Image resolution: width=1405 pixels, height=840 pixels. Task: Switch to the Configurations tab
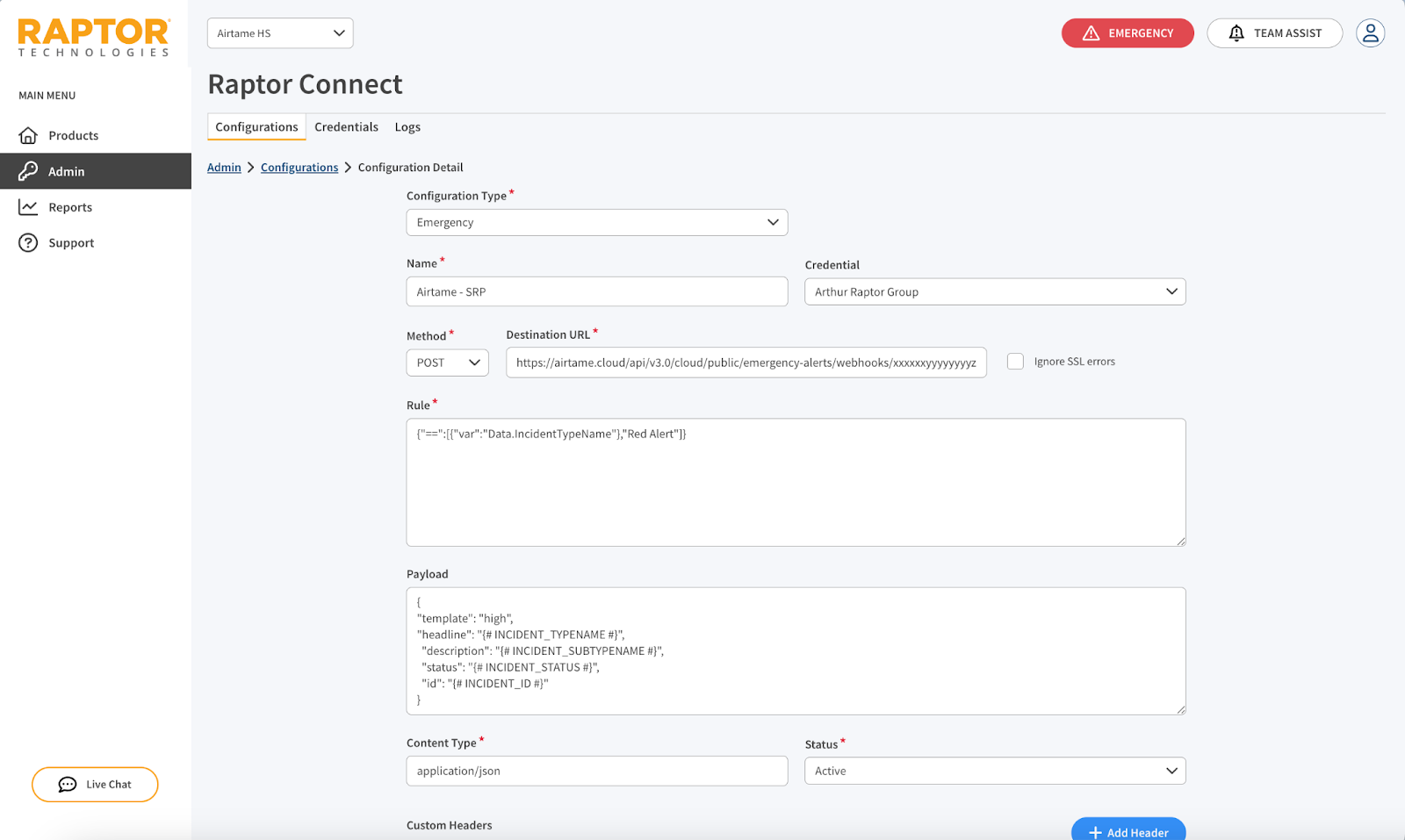[x=256, y=126]
